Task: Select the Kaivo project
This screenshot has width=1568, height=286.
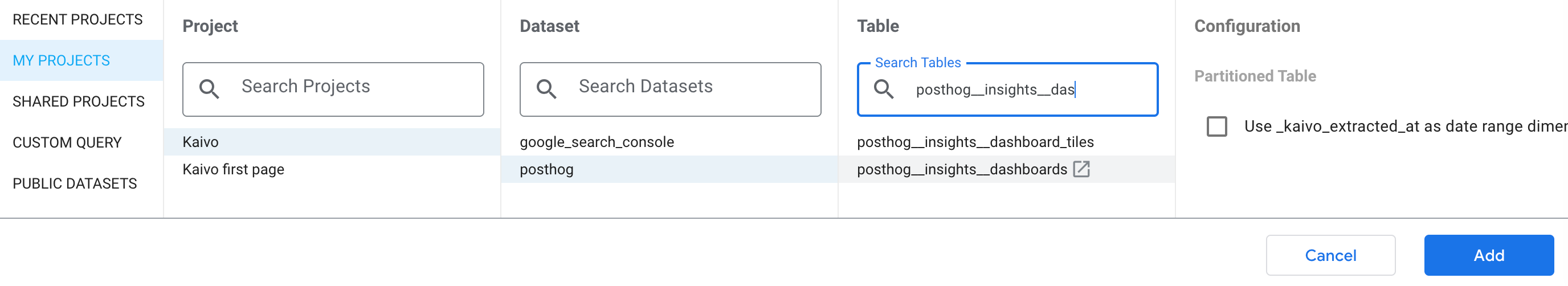Action: pyautogui.click(x=332, y=142)
